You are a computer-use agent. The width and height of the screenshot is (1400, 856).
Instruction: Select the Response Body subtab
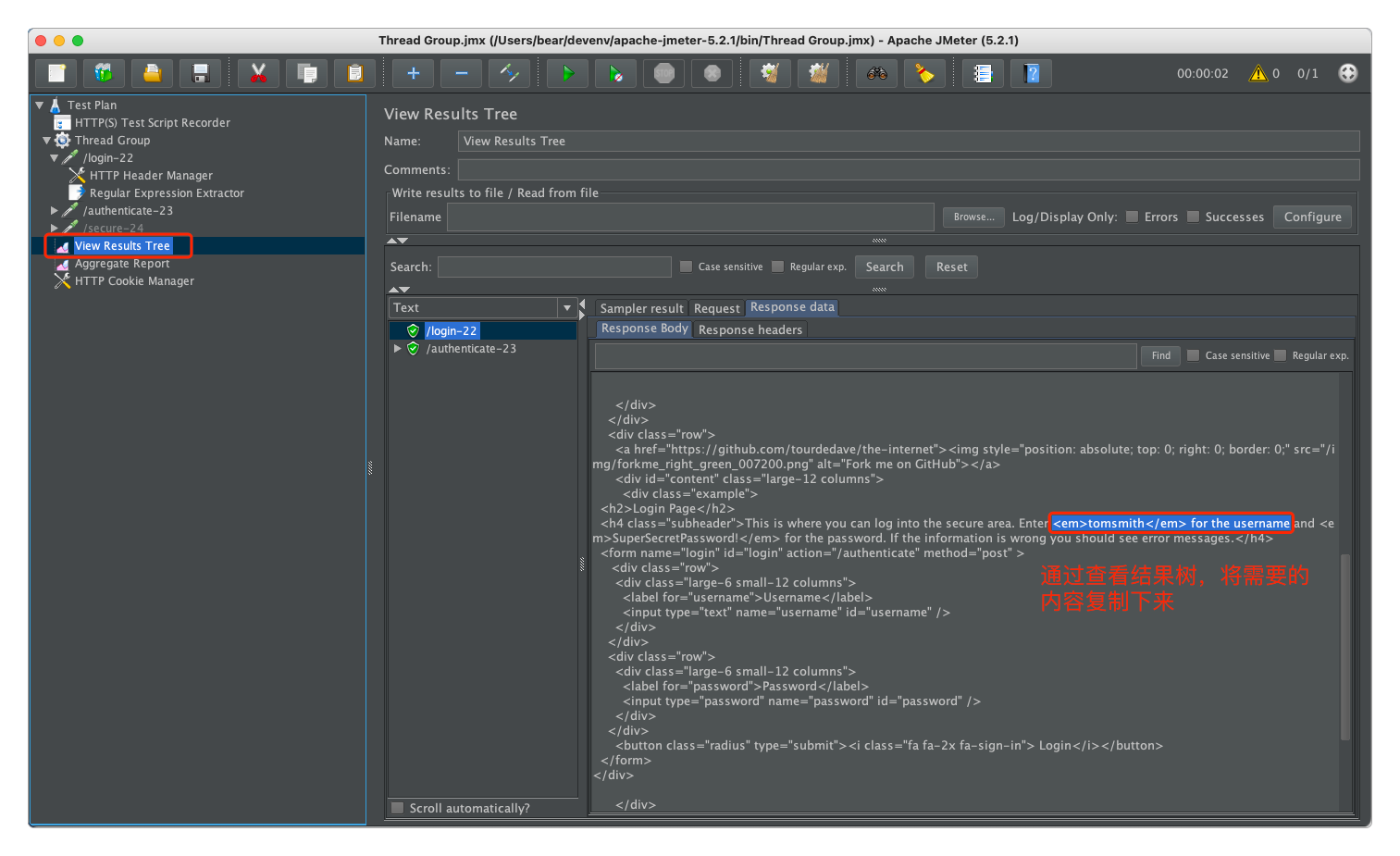644,329
